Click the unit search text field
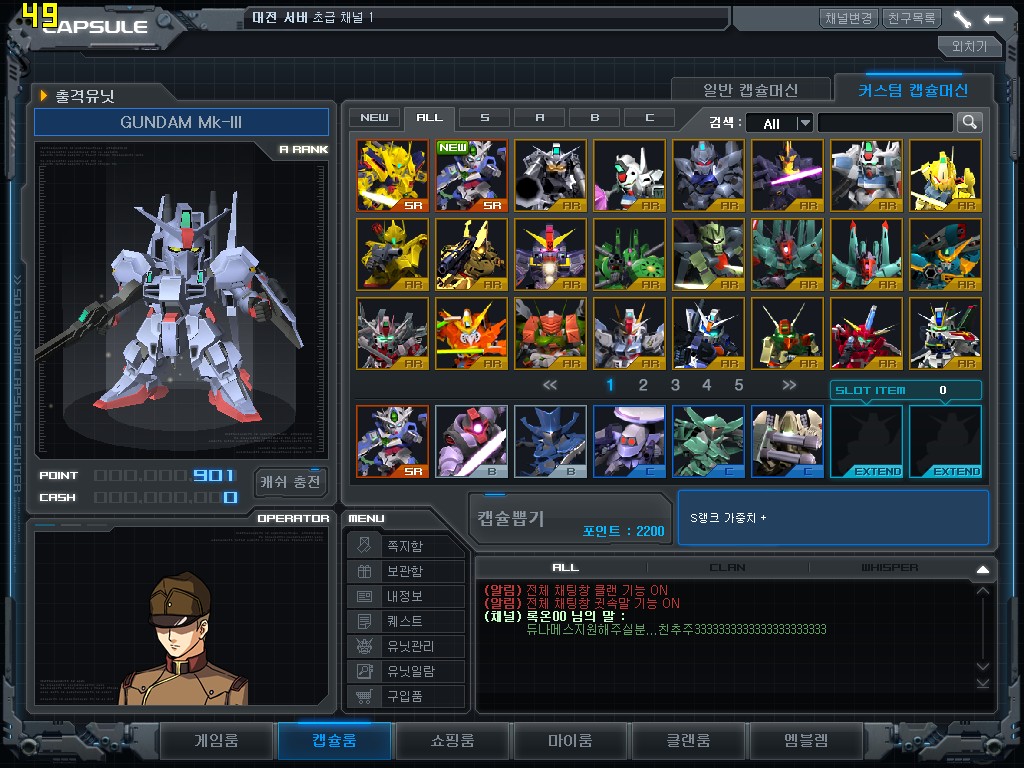The image size is (1024, 768). (885, 123)
